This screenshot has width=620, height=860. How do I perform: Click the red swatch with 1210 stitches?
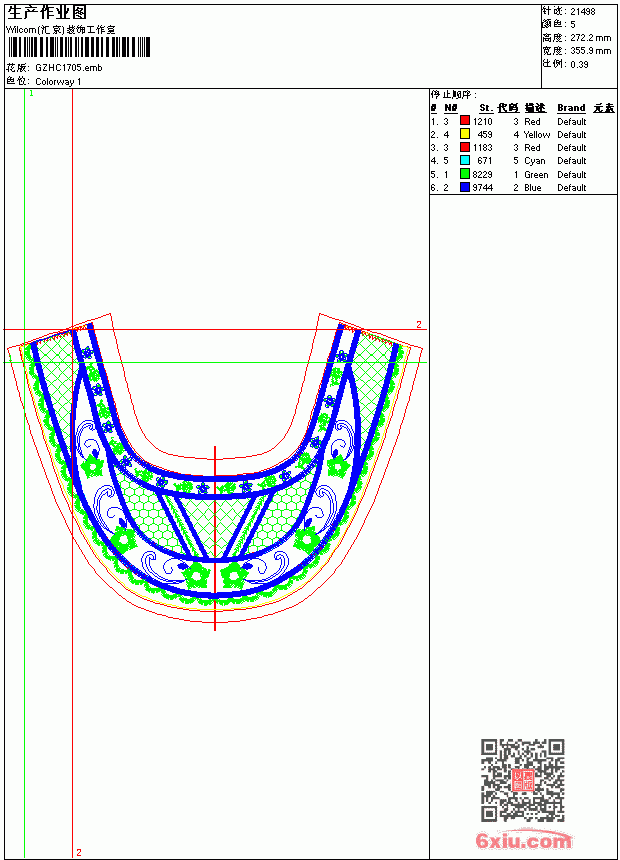[465, 121]
